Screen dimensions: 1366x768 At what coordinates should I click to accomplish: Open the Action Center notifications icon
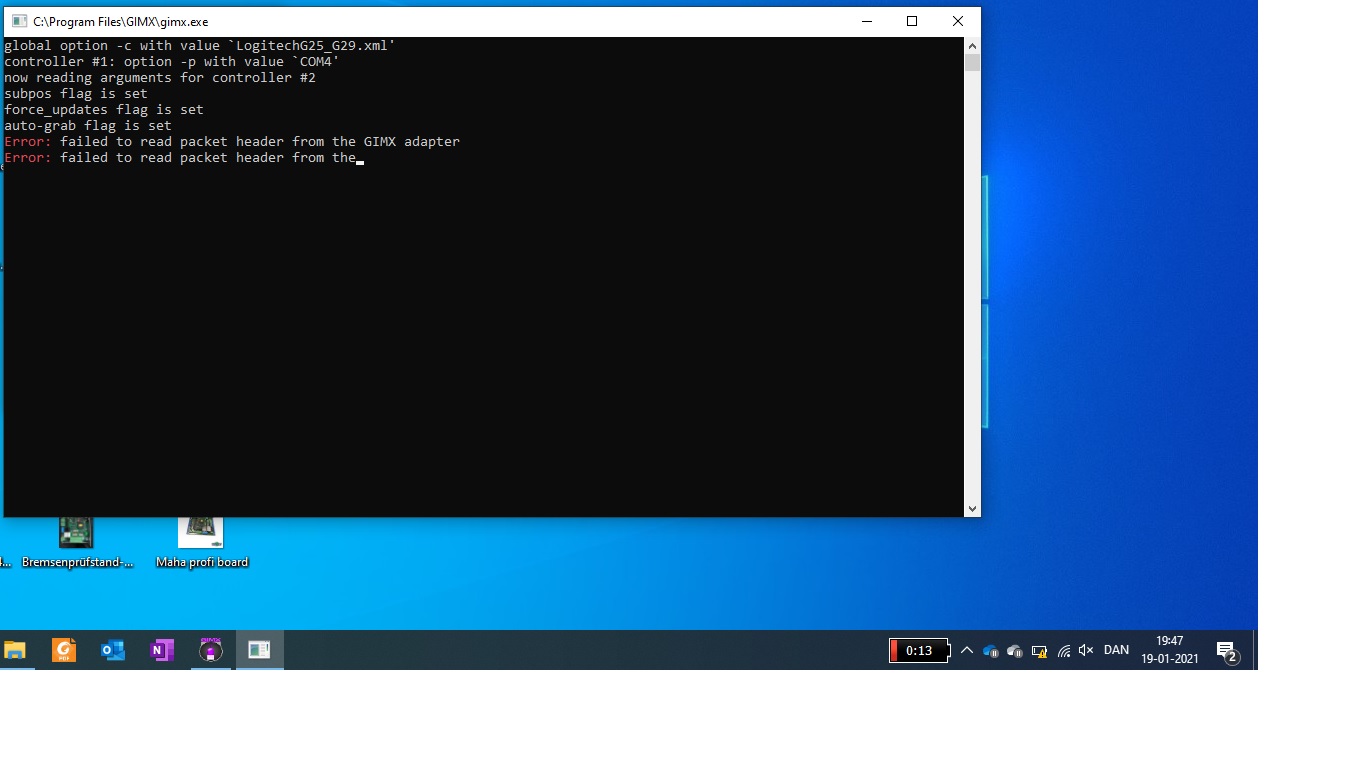pyautogui.click(x=1227, y=652)
